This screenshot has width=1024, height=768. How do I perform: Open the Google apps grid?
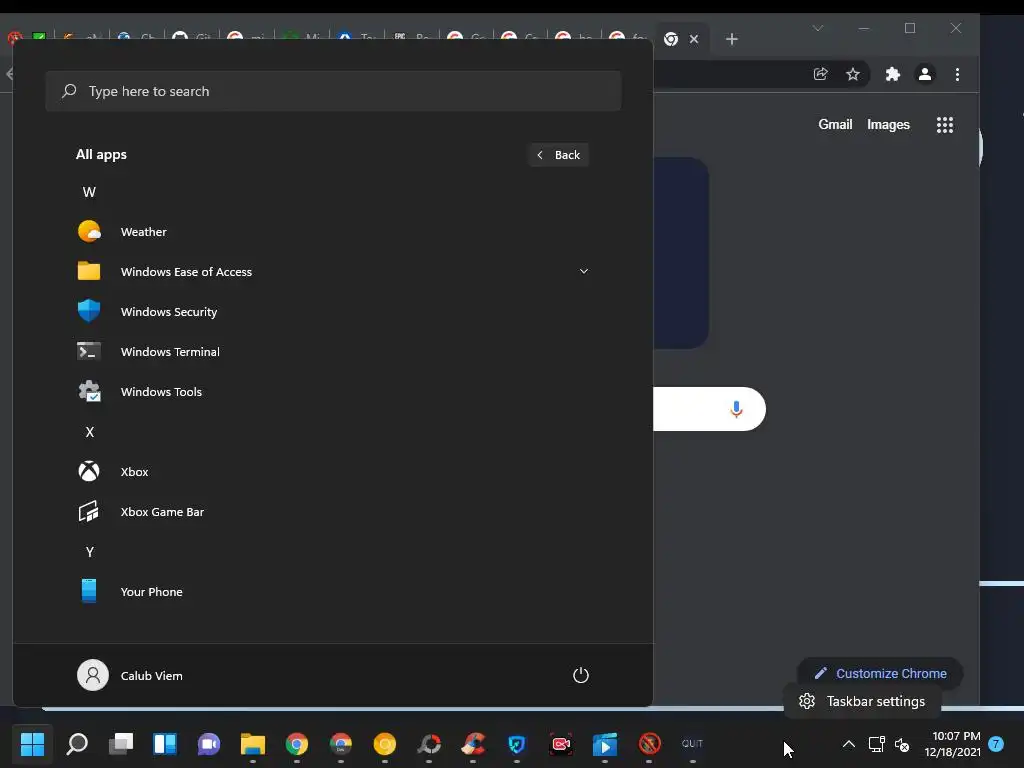coord(945,125)
